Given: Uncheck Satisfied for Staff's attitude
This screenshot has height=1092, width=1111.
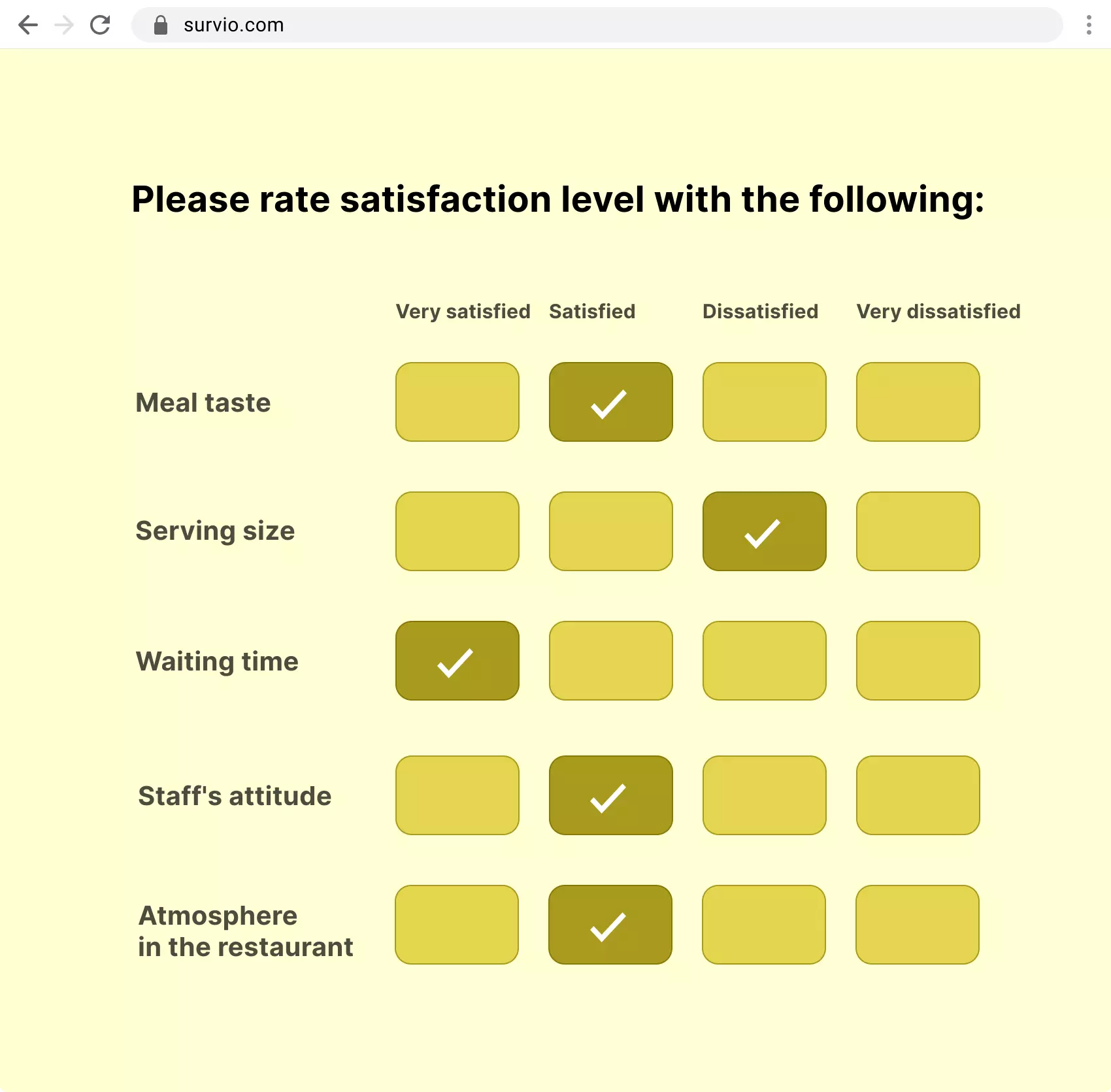Looking at the screenshot, I should pos(610,795).
